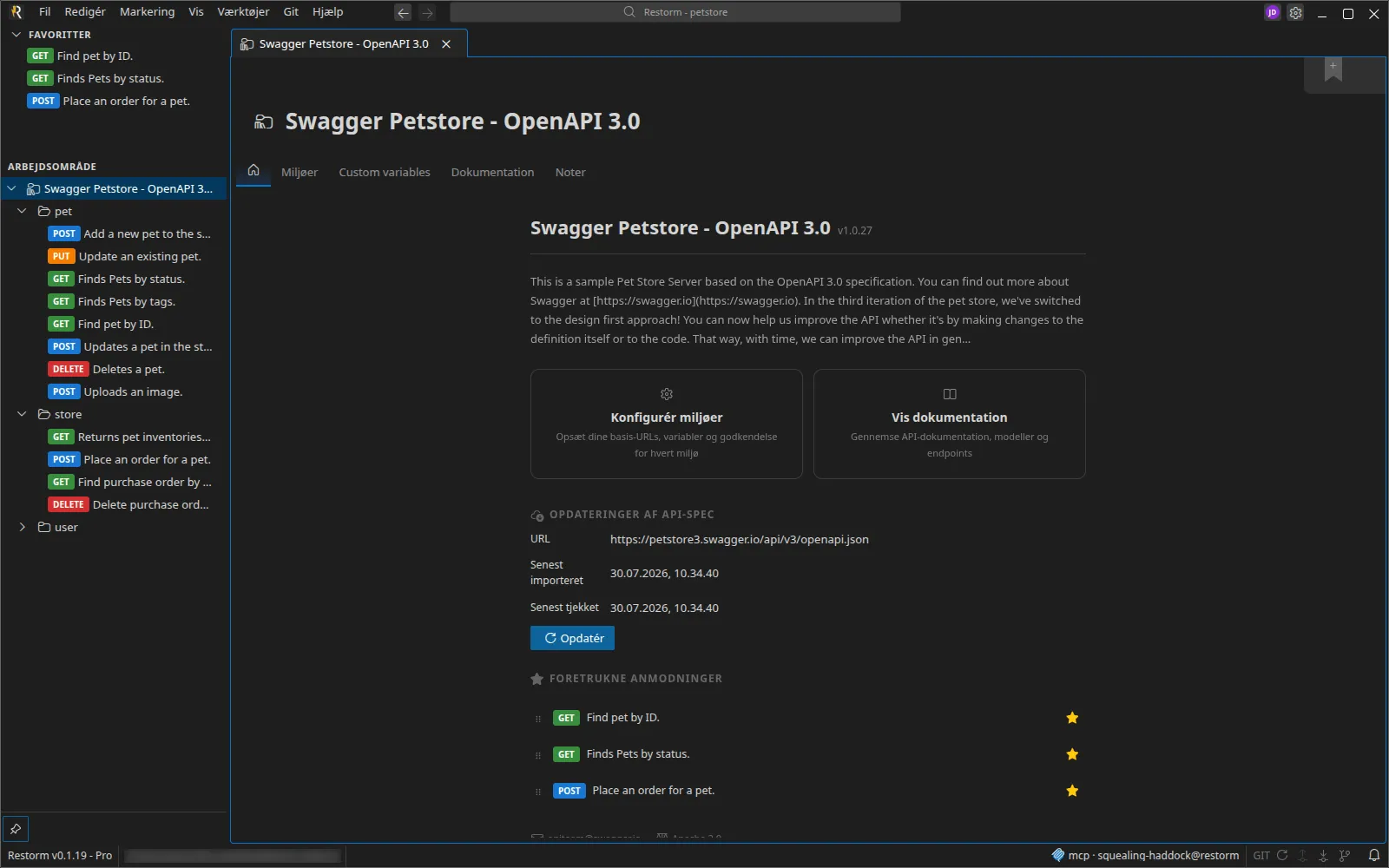Select Delete purchase order request
The width and height of the screenshot is (1389, 868).
(x=129, y=504)
